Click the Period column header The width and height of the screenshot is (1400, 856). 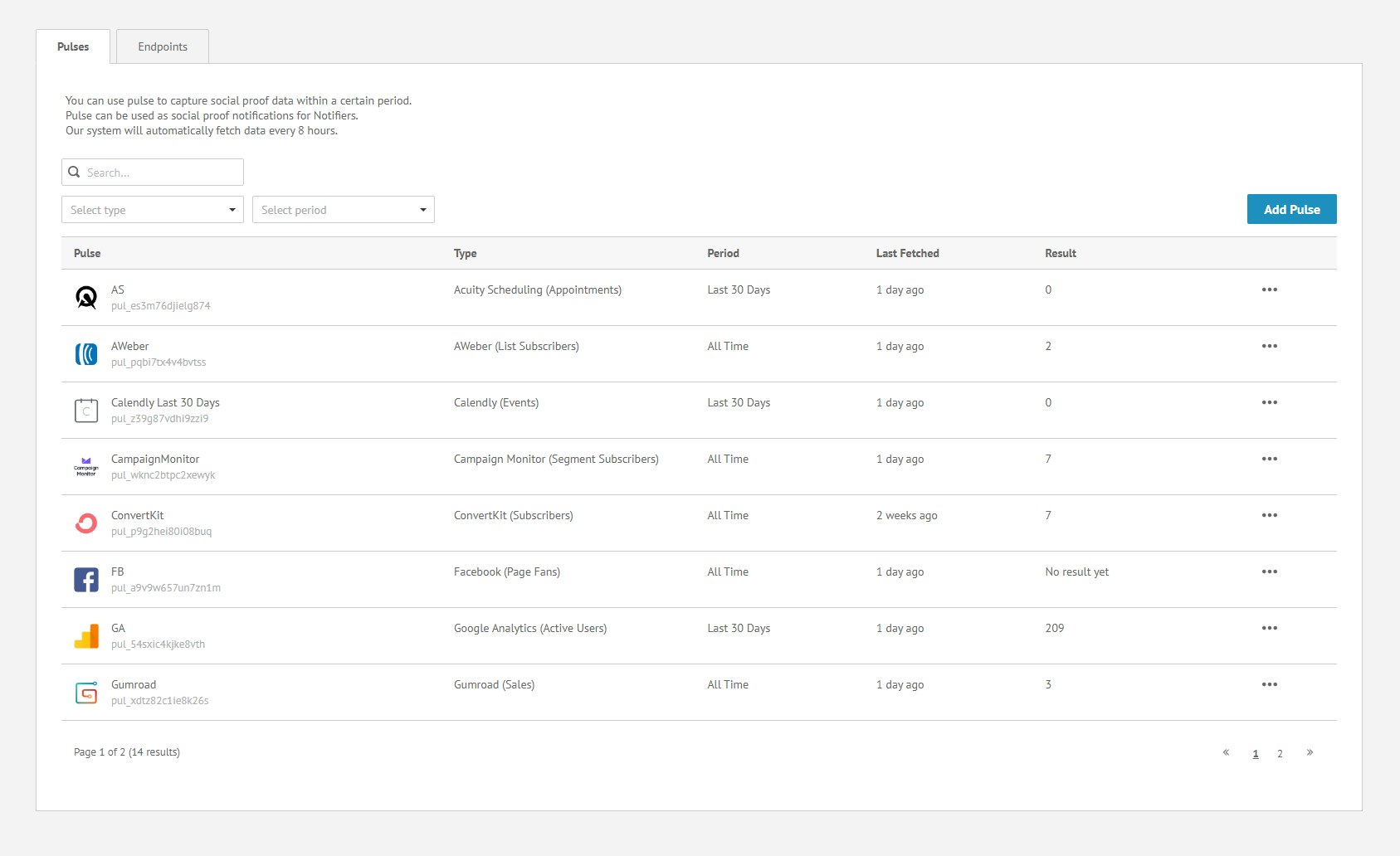[x=723, y=253]
